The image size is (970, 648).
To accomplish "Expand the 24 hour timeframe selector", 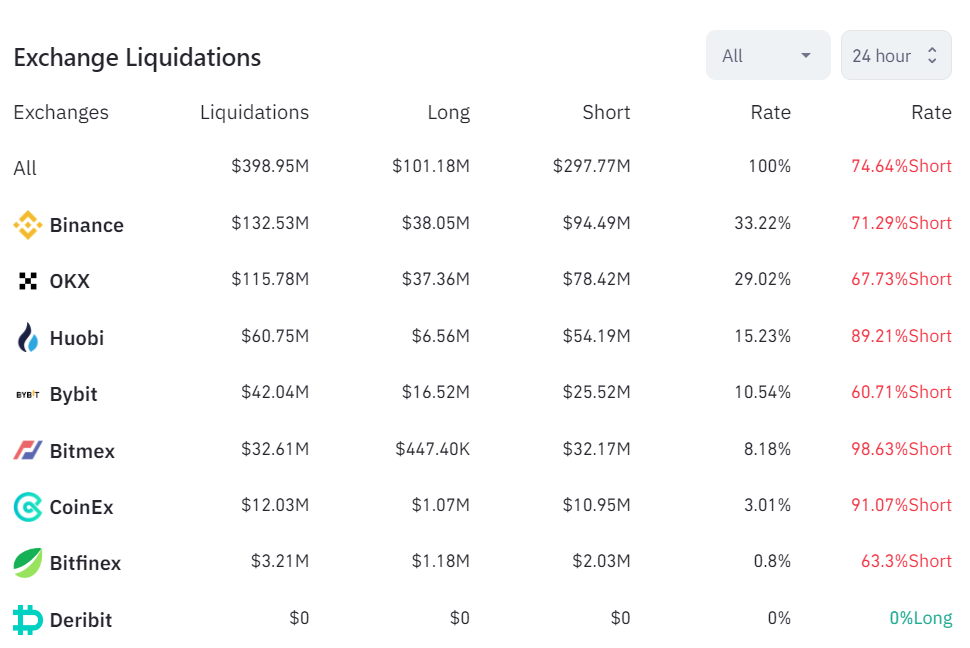I will (x=895, y=56).
